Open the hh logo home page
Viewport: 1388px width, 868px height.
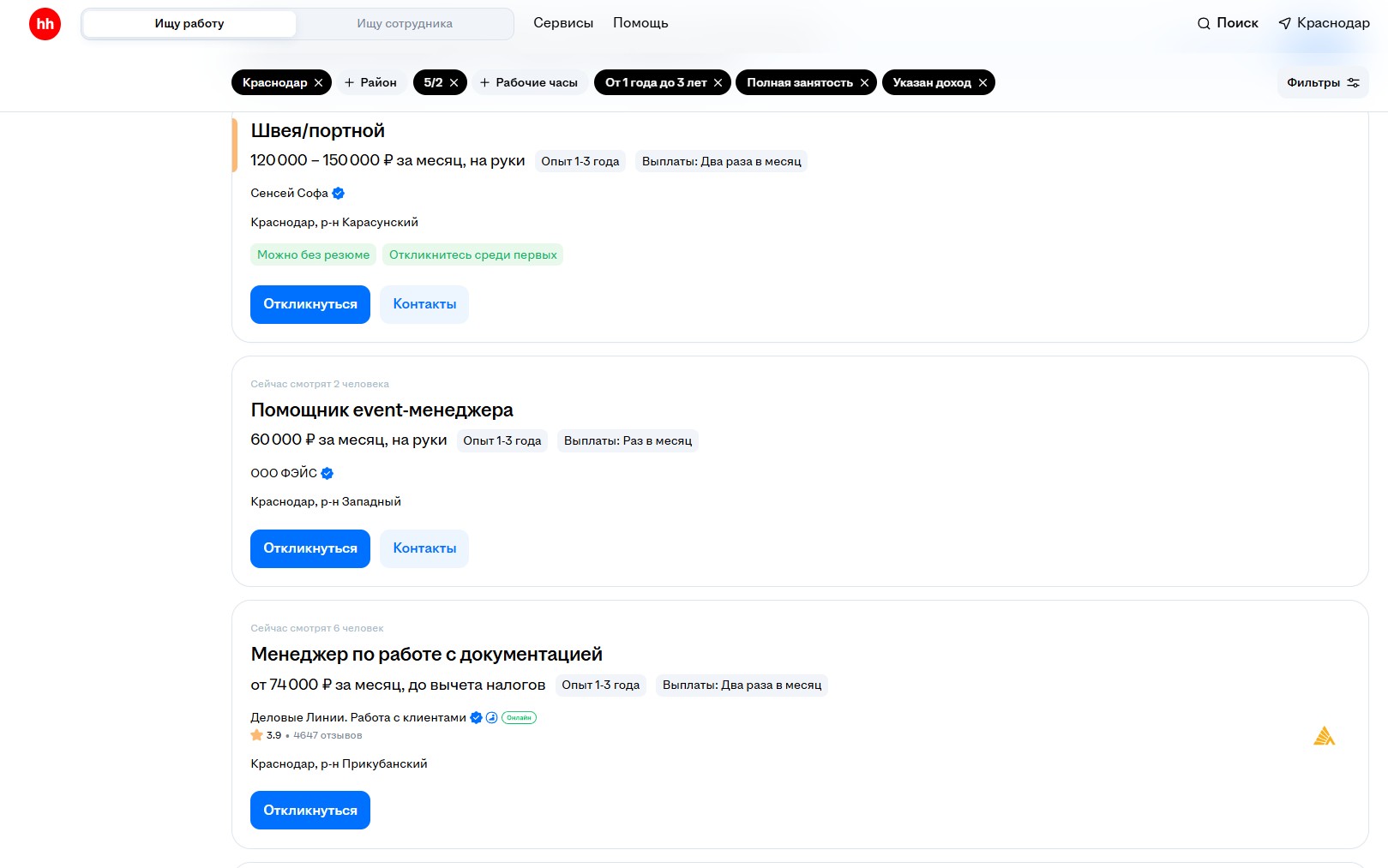[x=45, y=24]
